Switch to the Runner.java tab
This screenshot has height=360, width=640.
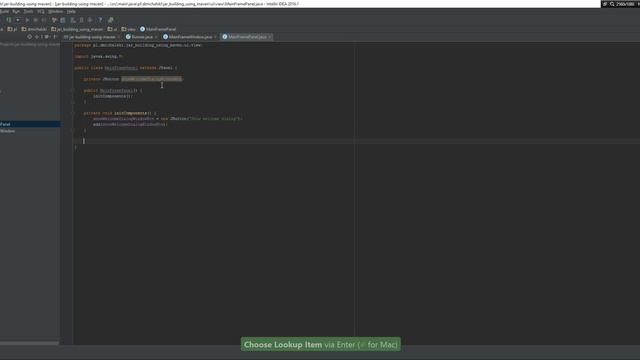click(x=141, y=37)
